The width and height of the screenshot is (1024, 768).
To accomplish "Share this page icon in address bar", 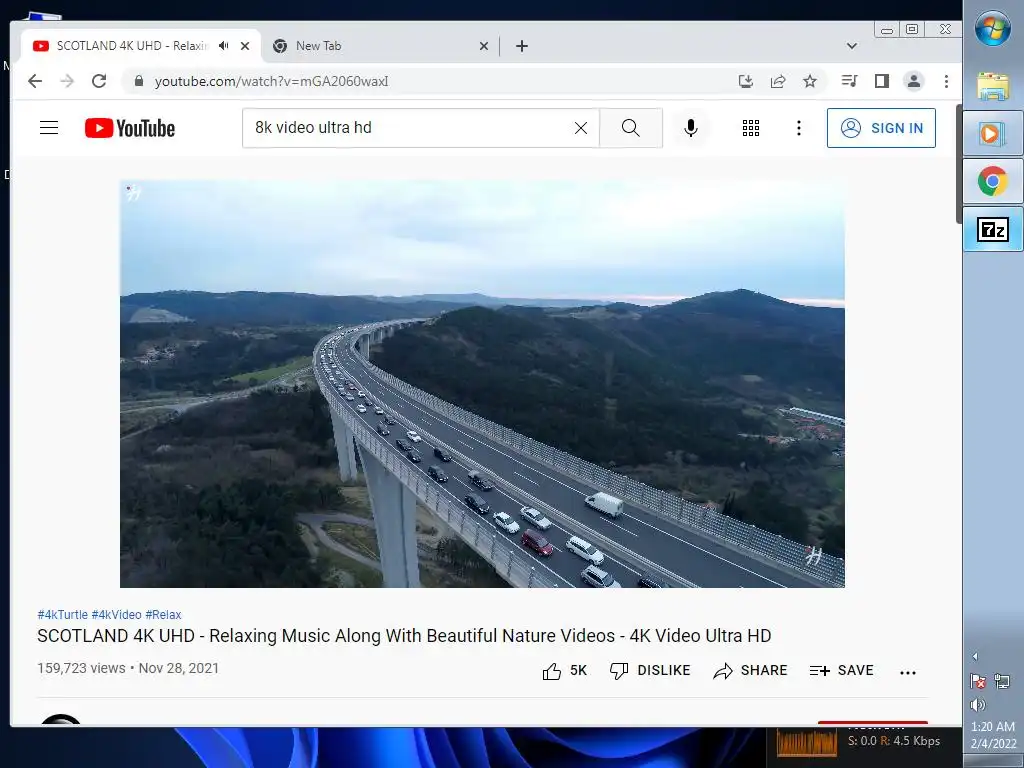I will click(778, 81).
